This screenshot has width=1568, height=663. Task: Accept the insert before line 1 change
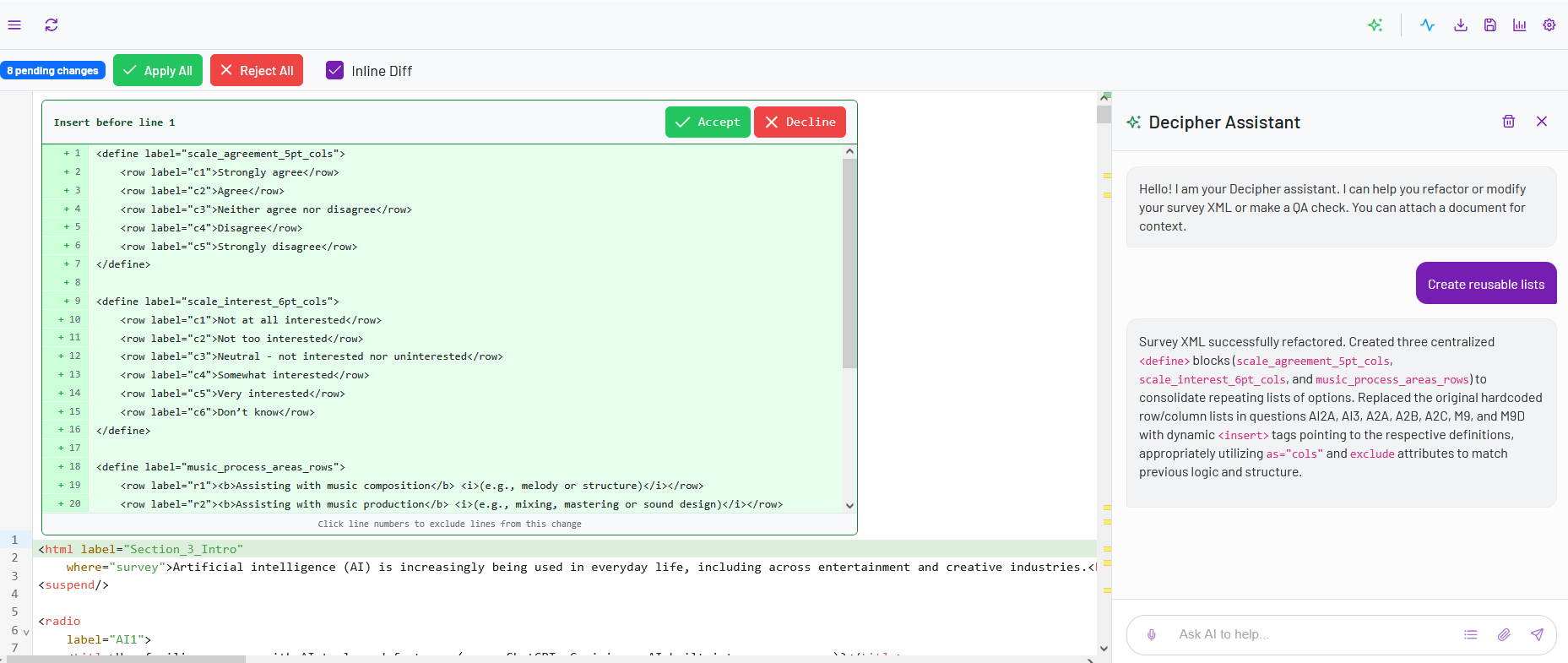[708, 122]
